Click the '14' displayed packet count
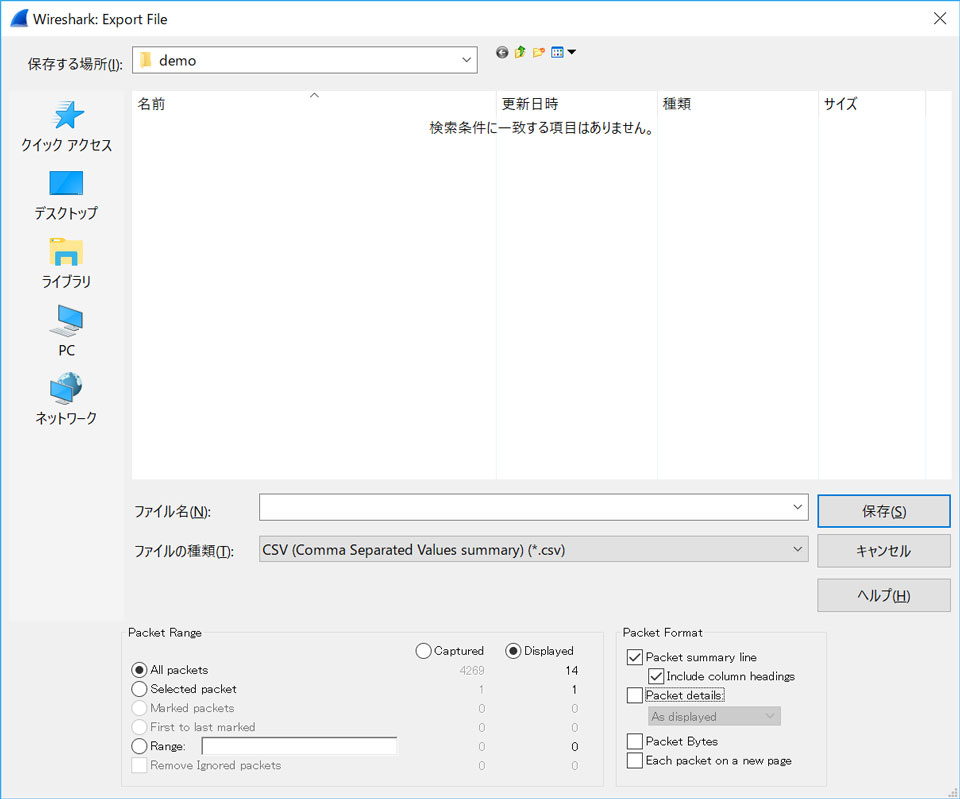960x799 pixels. 572,670
